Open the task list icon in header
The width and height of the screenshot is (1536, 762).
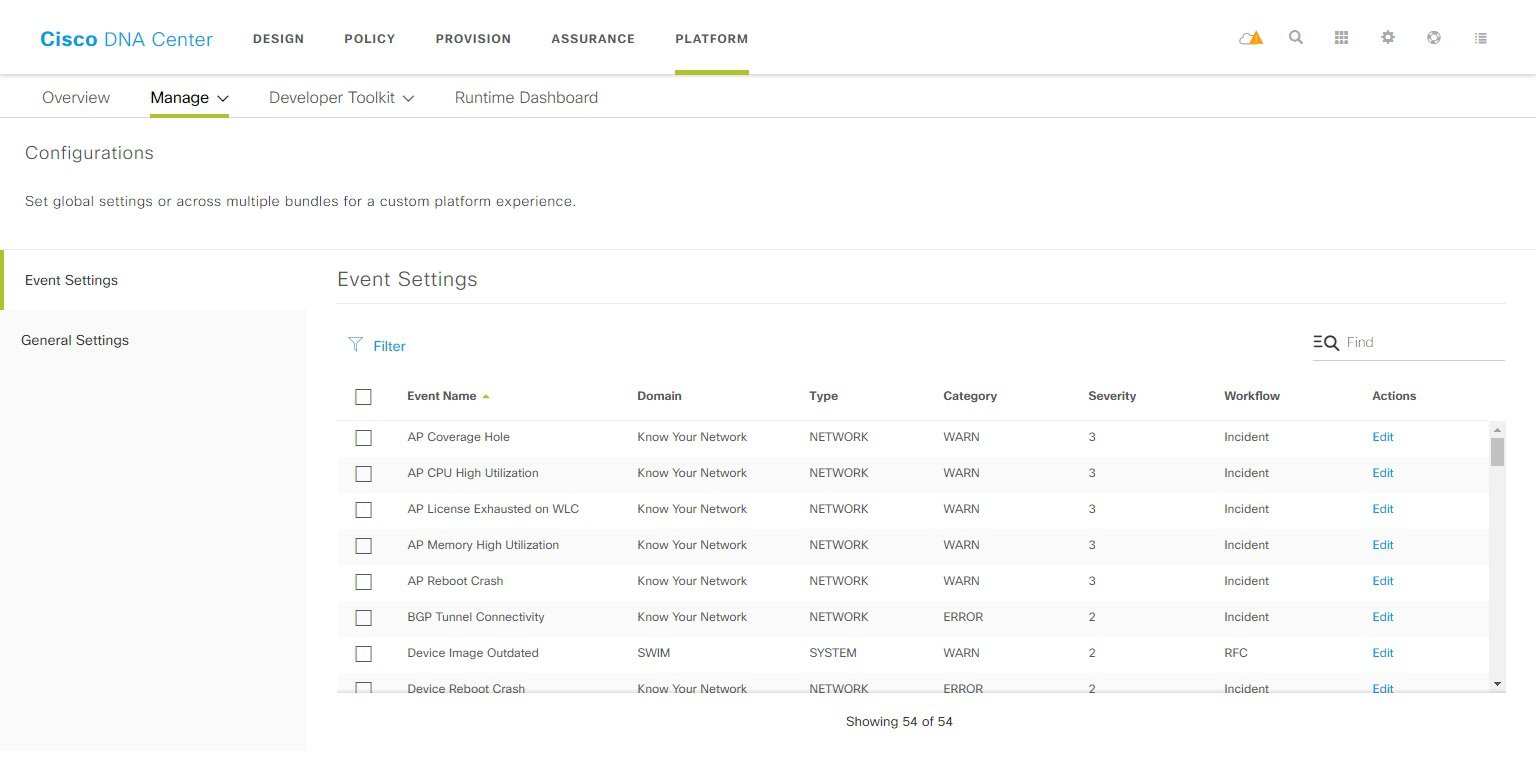click(1481, 38)
